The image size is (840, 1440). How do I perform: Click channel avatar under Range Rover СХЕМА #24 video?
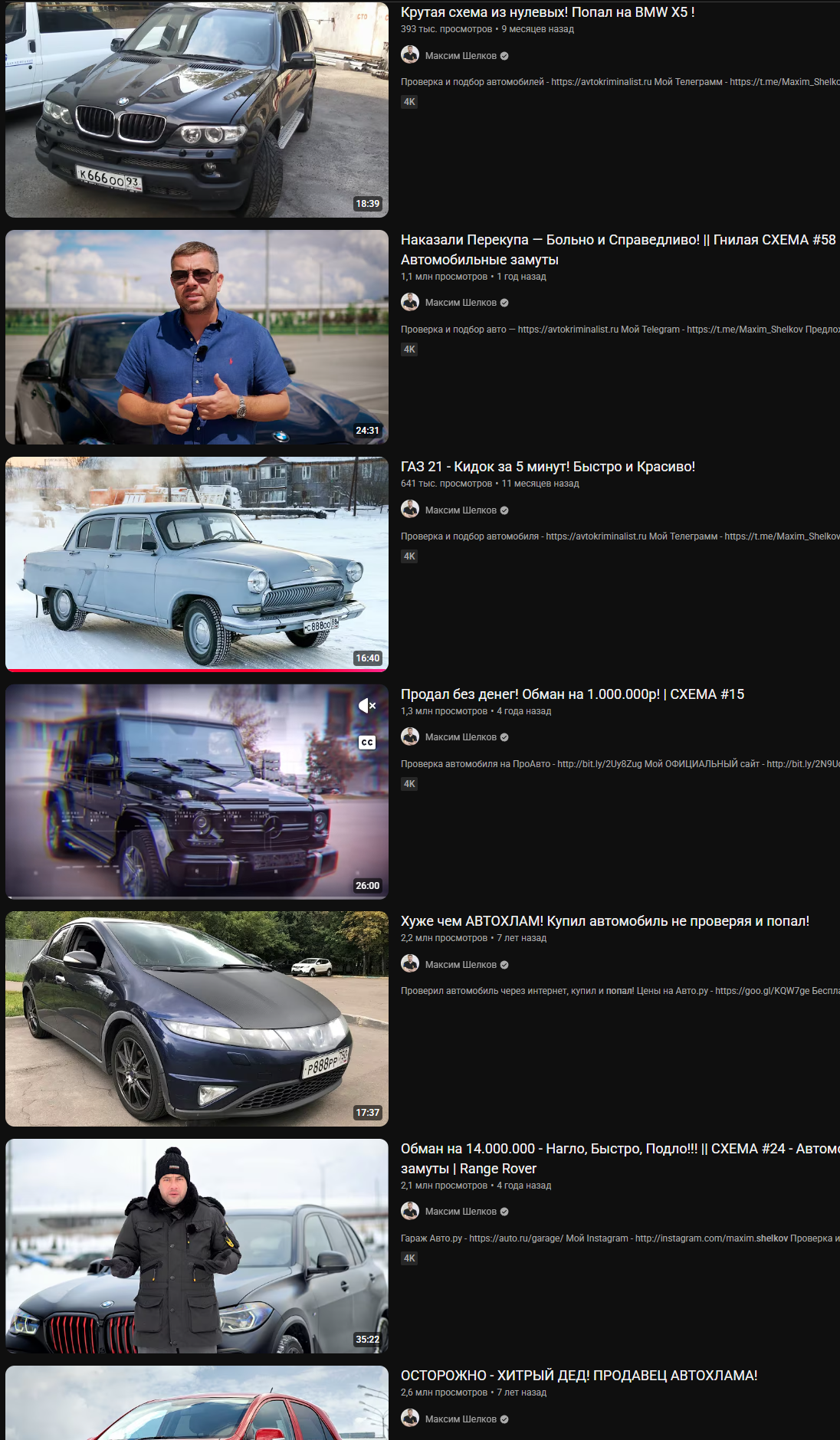[410, 1211]
